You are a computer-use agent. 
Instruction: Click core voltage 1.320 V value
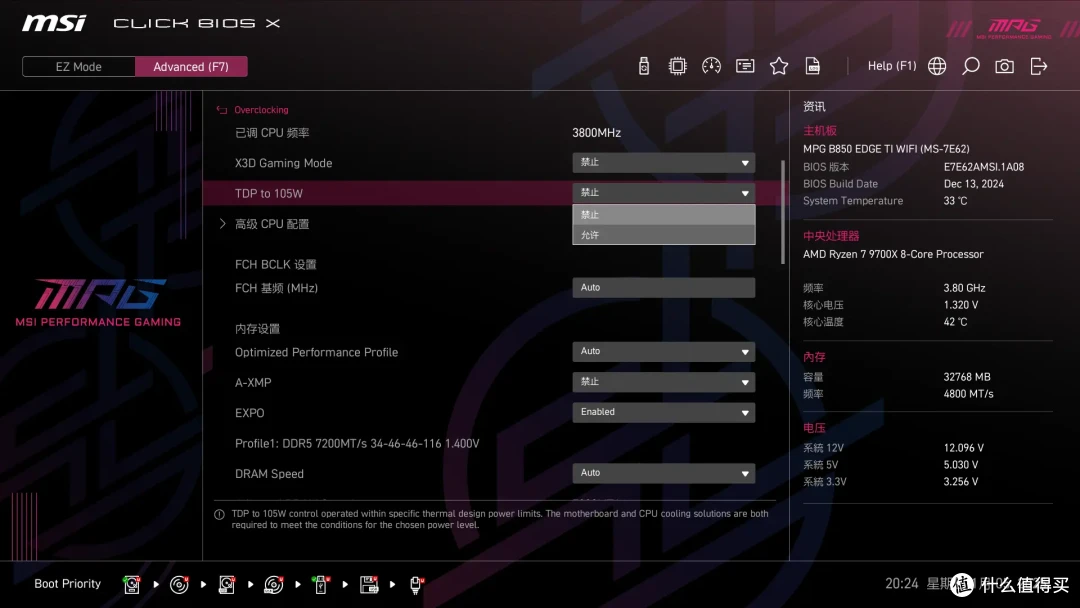[961, 305]
